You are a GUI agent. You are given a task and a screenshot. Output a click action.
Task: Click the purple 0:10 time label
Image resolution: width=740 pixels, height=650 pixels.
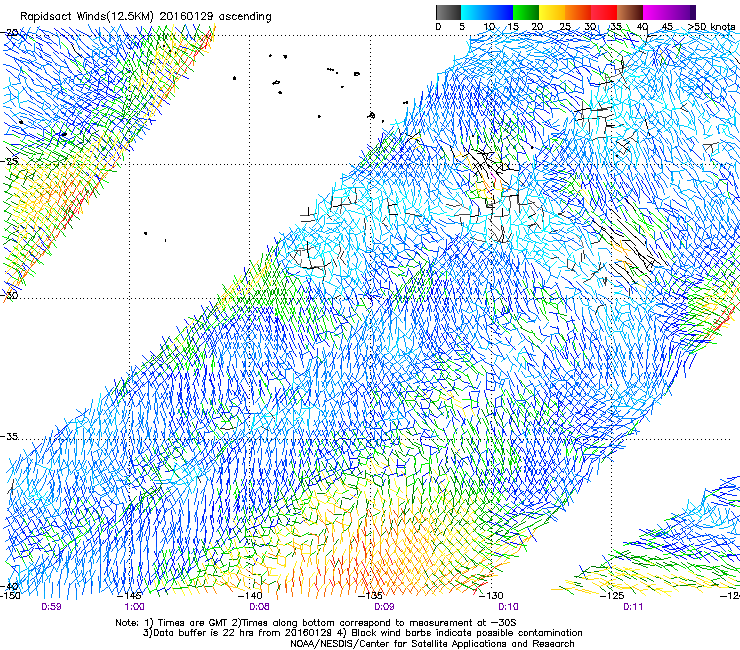coord(508,607)
